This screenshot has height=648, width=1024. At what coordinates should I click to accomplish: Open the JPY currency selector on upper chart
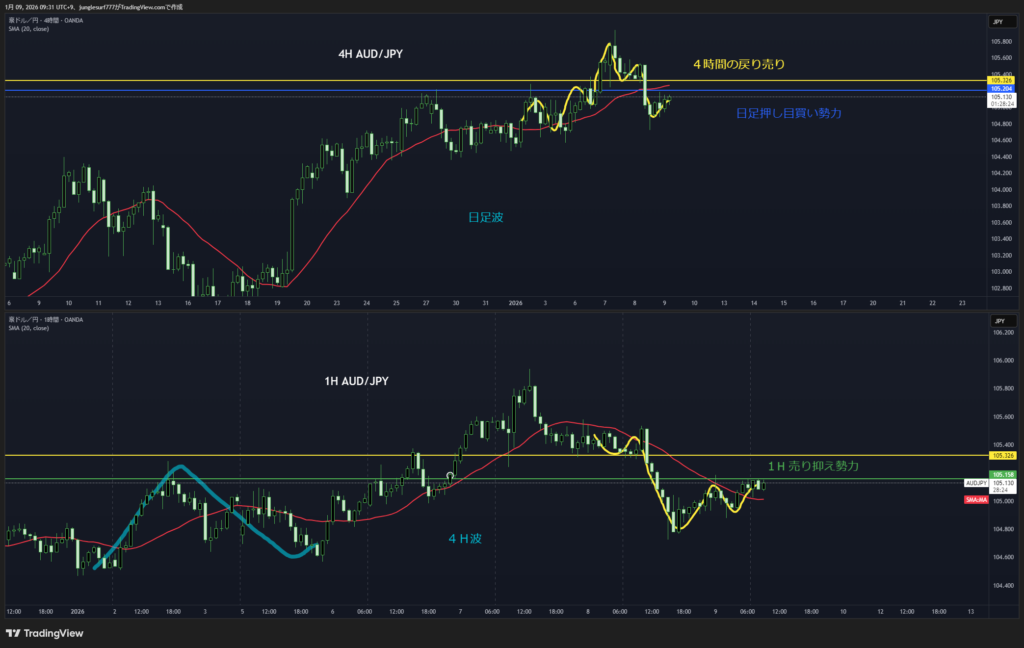point(997,21)
